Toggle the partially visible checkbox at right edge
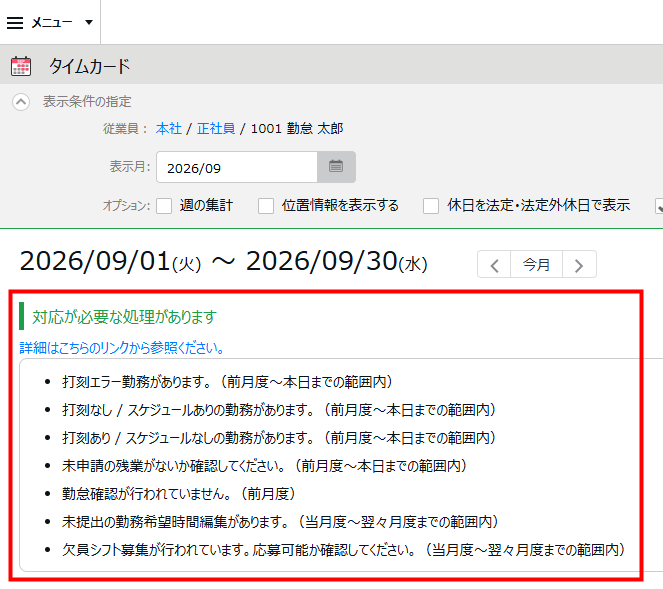 click(x=659, y=206)
